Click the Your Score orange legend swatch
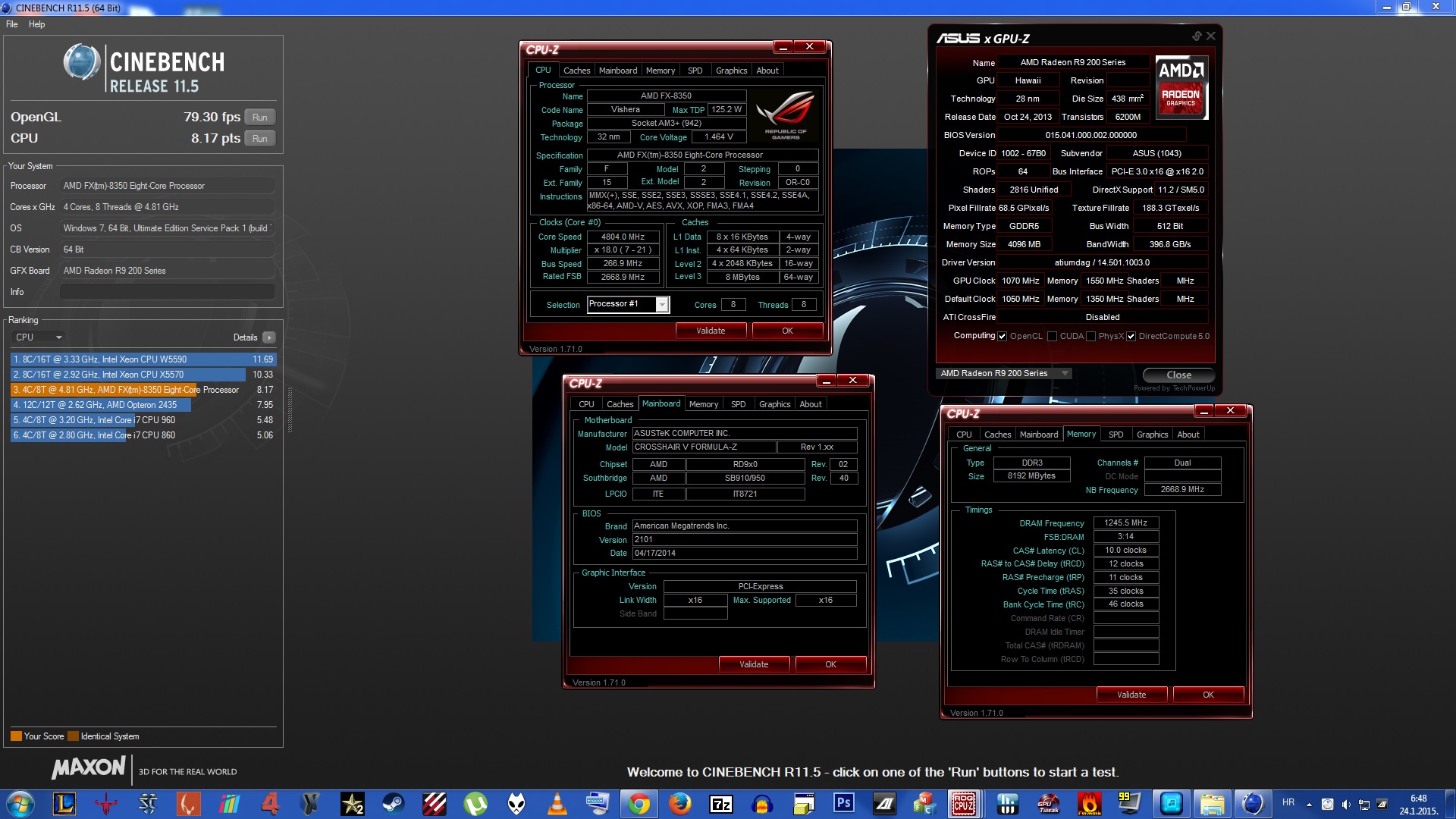This screenshot has height=819, width=1456. [x=16, y=736]
